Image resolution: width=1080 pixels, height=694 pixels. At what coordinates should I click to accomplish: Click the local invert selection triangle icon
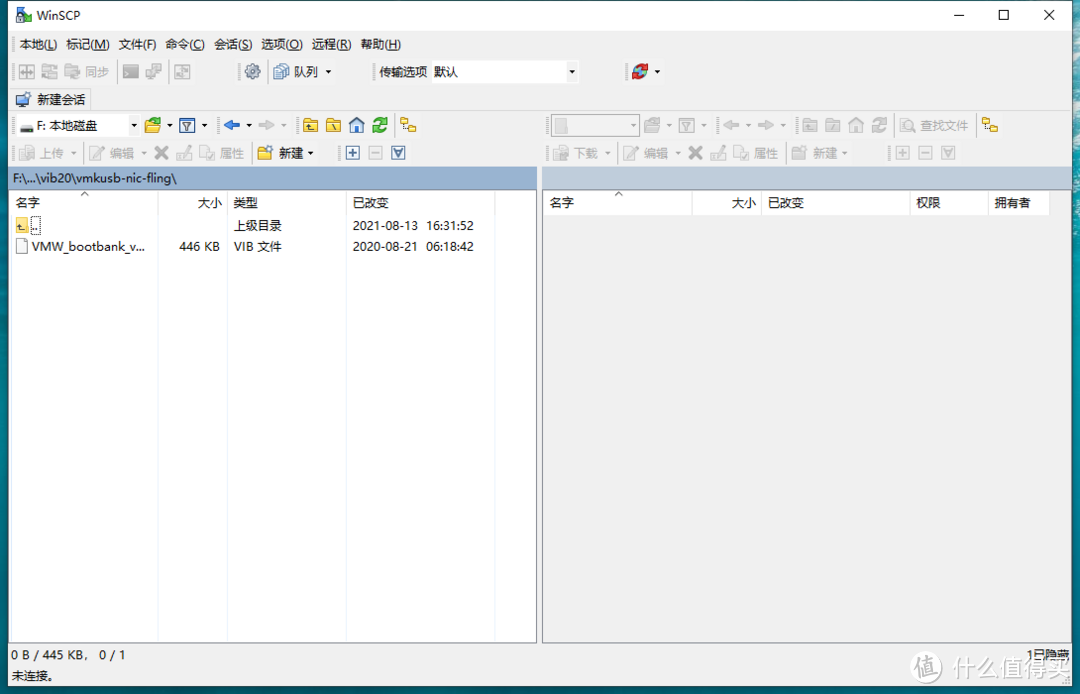398,153
